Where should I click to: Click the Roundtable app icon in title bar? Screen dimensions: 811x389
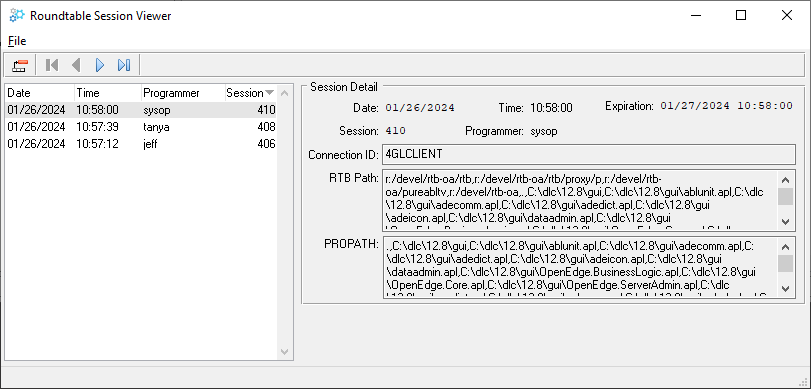pos(17,16)
